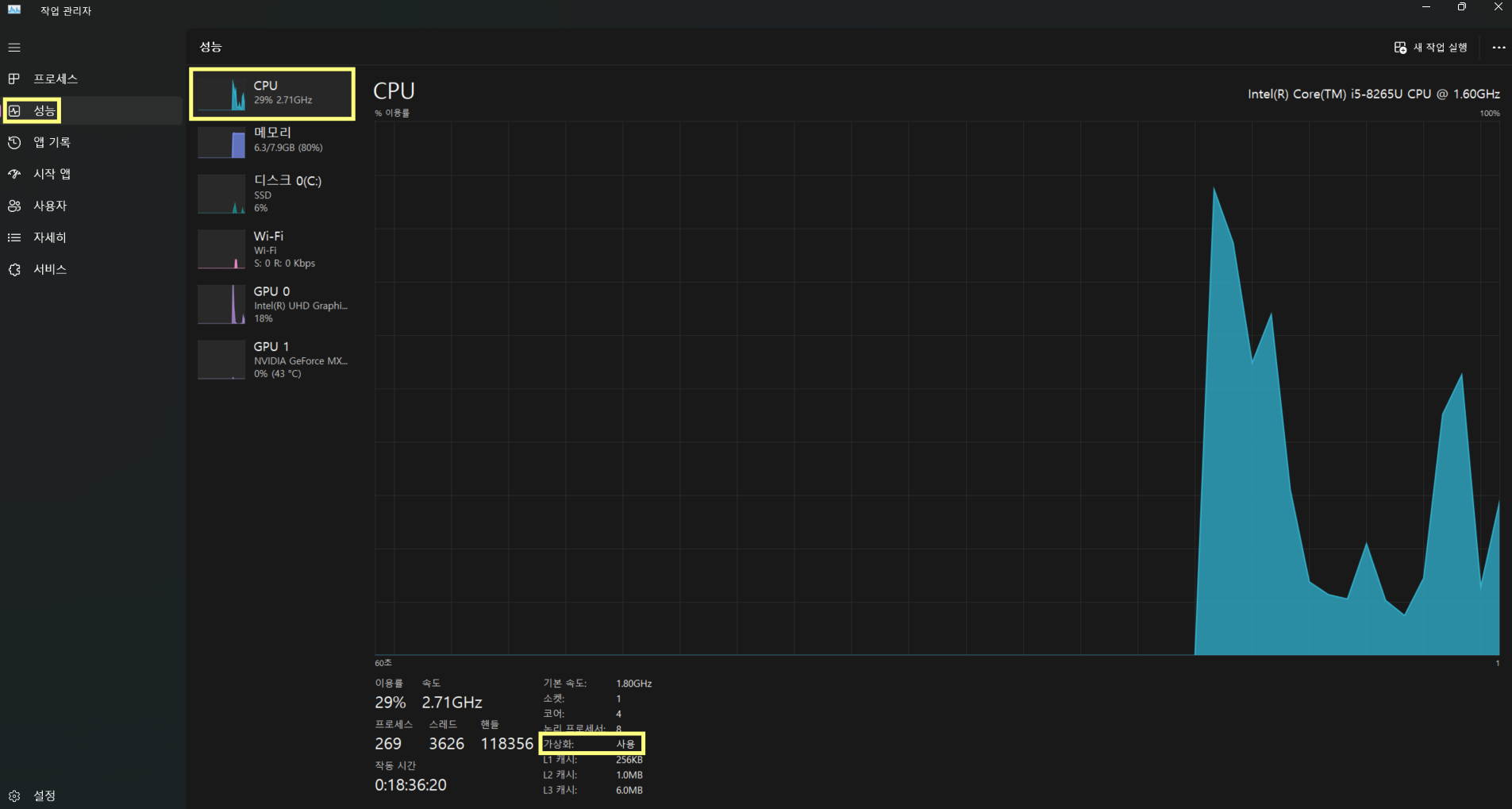
Task: Click the Wi-Fi mini graph thumbnail
Action: click(221, 249)
